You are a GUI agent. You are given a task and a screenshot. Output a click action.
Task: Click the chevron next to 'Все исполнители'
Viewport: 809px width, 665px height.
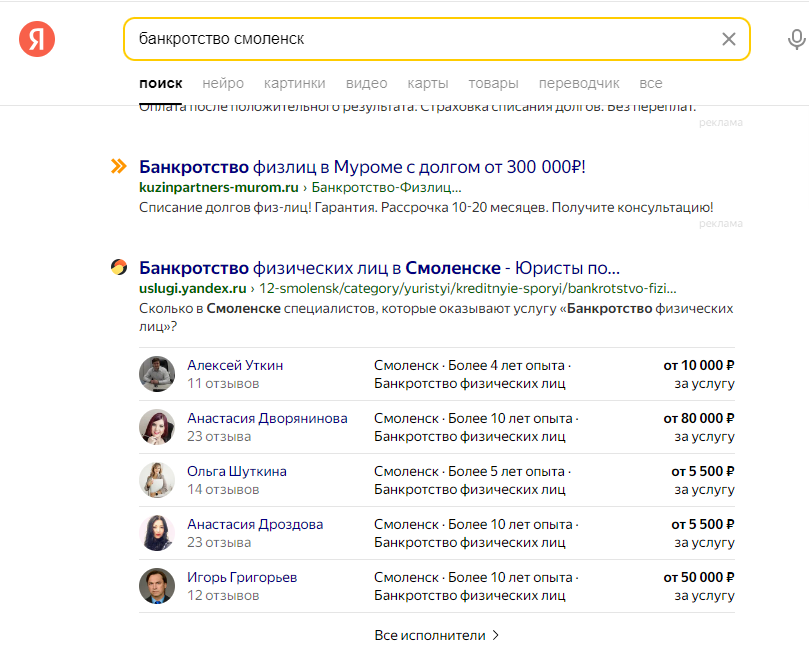[495, 636]
